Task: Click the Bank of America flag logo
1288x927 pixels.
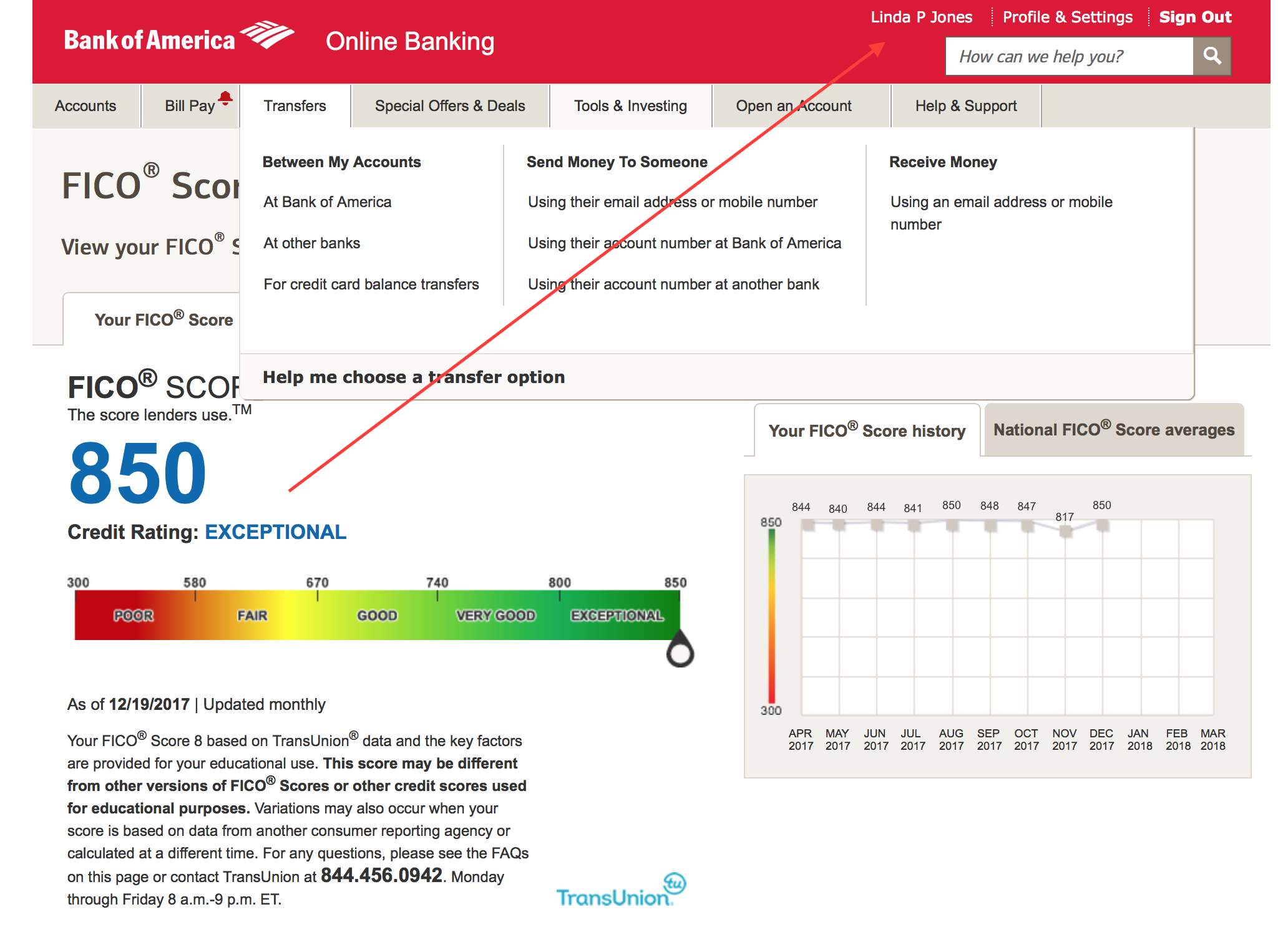Action: pyautogui.click(x=267, y=35)
